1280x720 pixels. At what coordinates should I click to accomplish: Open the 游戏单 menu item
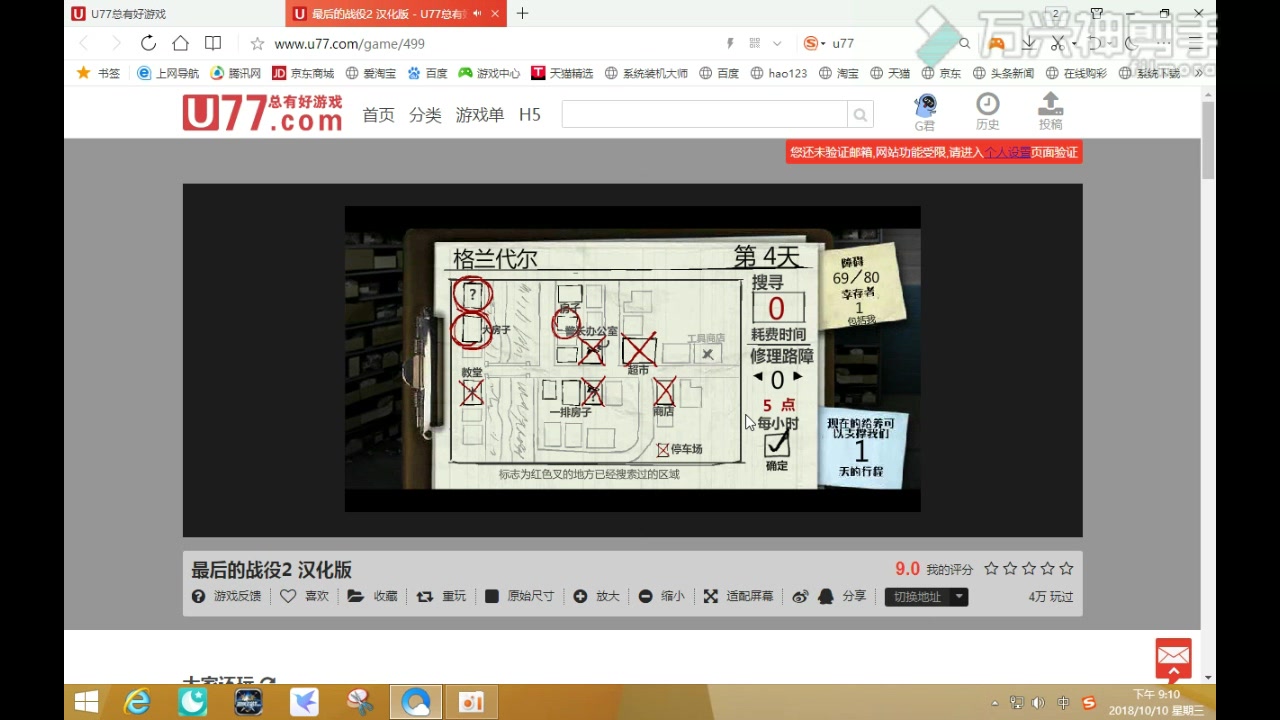click(480, 115)
